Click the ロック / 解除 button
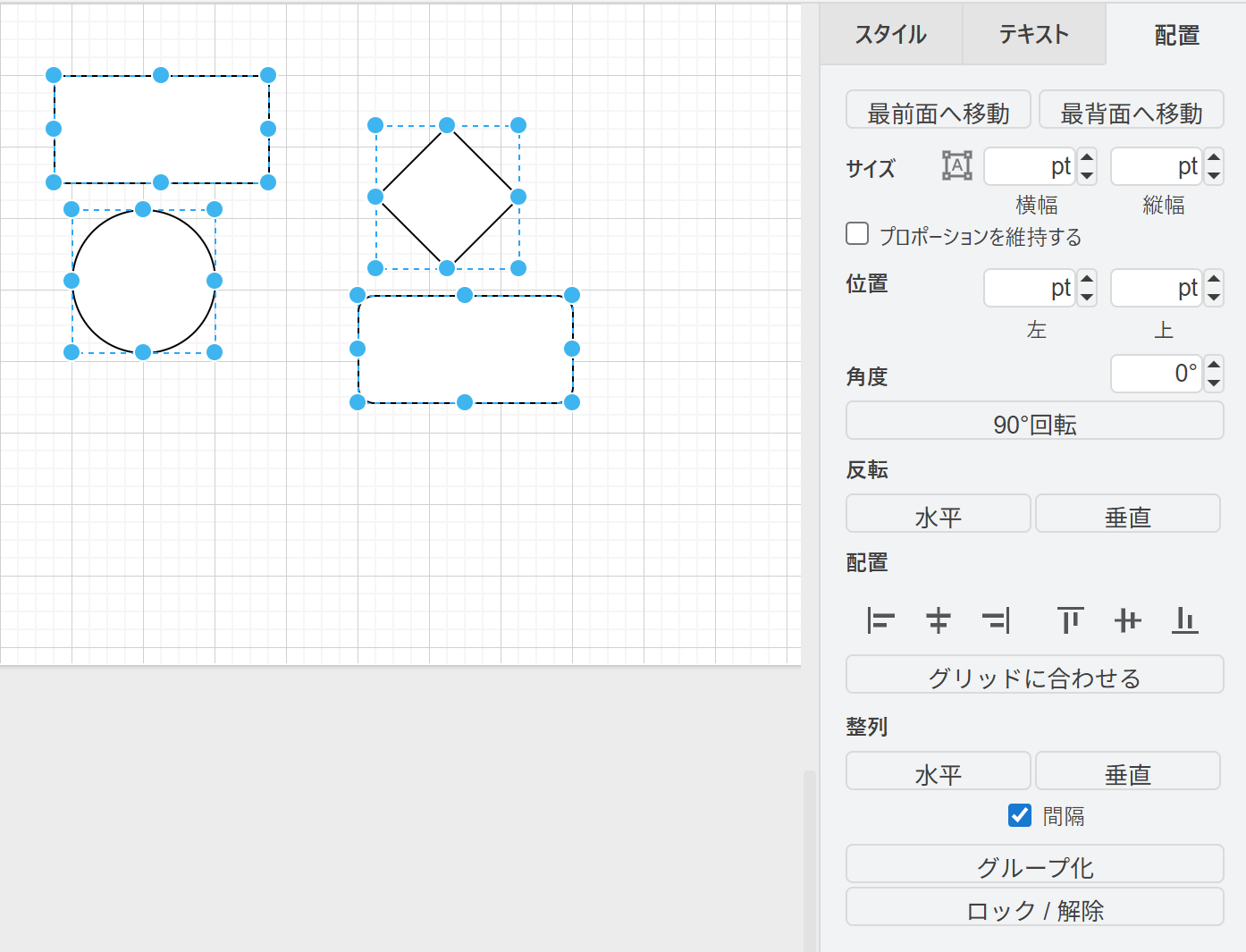 coord(1034,907)
